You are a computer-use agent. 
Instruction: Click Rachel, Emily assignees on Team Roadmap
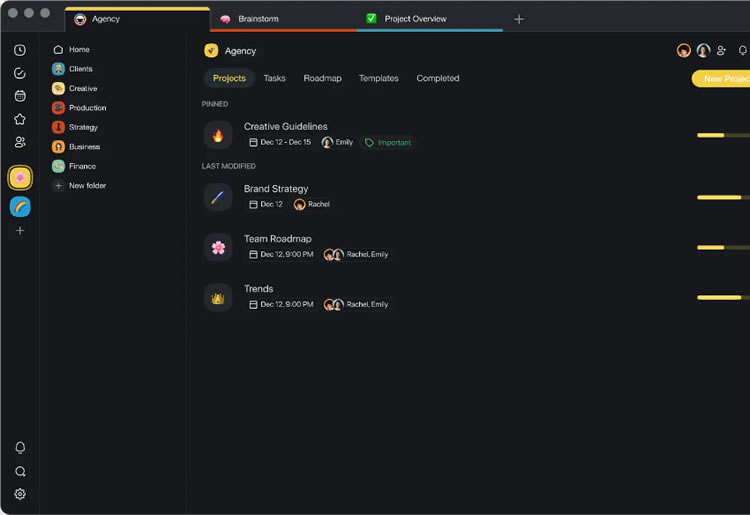point(356,254)
